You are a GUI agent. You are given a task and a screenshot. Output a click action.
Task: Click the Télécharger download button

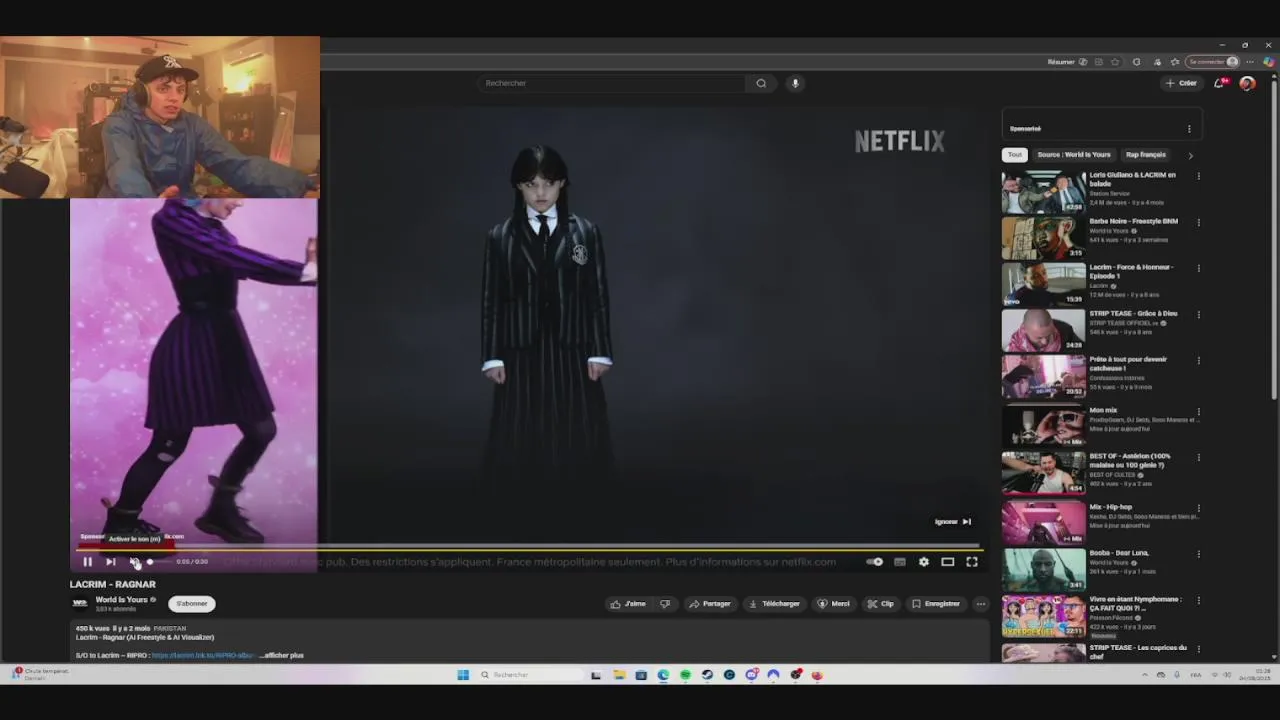click(x=774, y=604)
